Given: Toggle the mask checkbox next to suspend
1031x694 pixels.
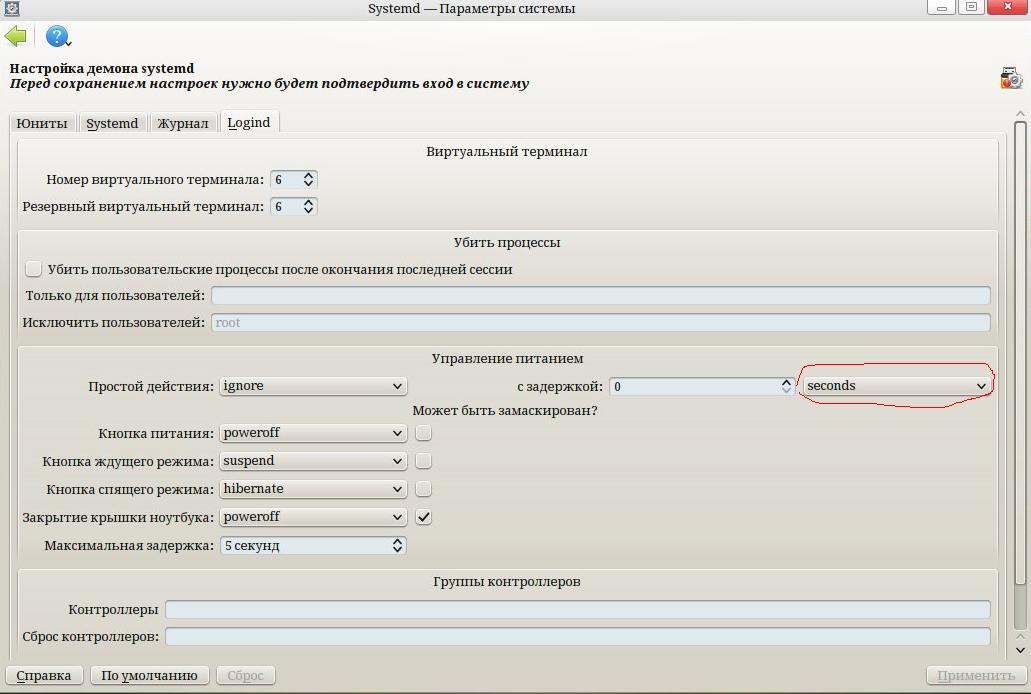Looking at the screenshot, I should [423, 460].
